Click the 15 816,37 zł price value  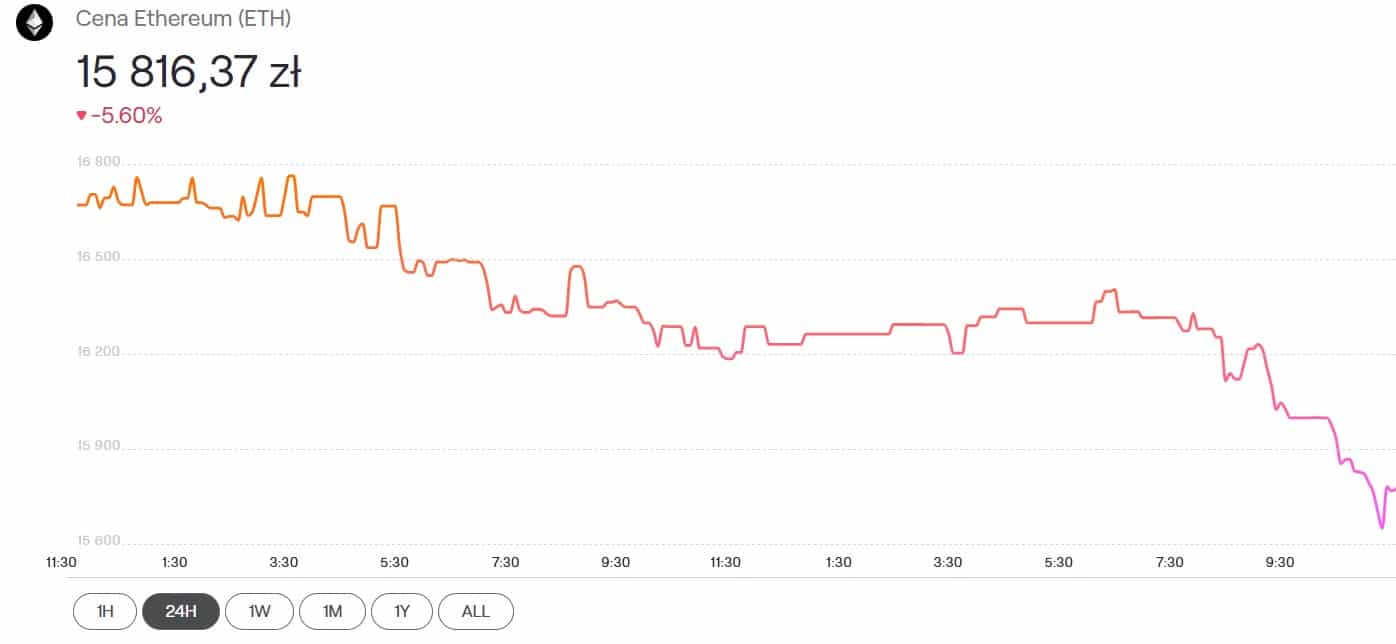(189, 73)
